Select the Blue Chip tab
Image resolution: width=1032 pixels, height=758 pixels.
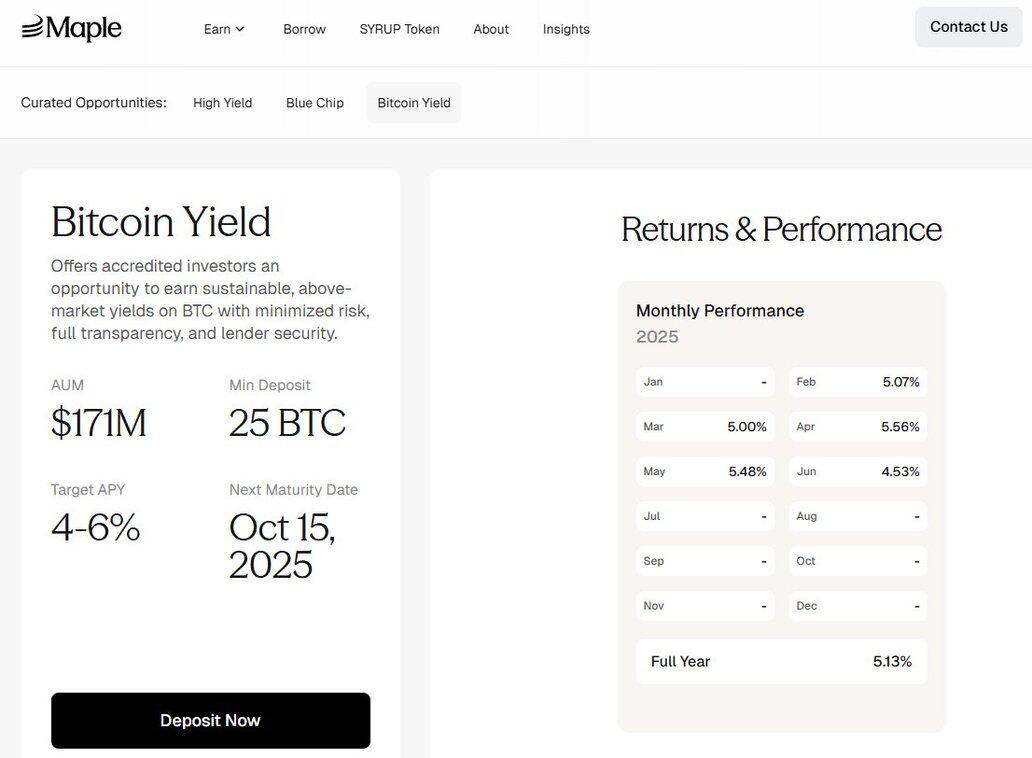(315, 103)
